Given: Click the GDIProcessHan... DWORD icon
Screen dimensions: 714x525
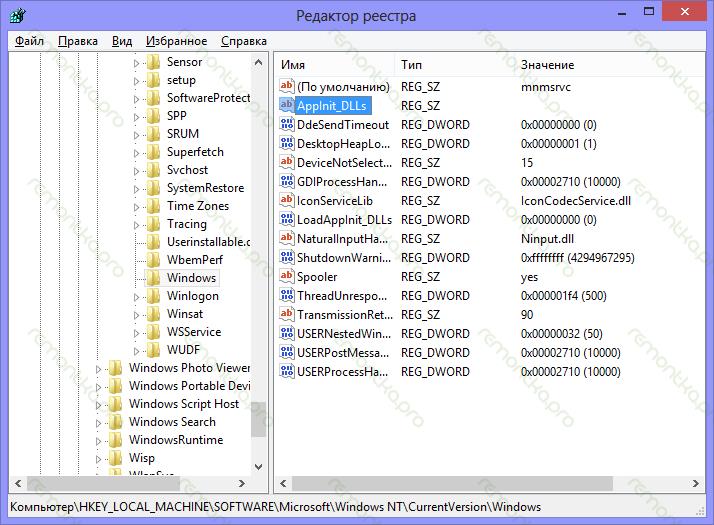Looking at the screenshot, I should pos(287,181).
